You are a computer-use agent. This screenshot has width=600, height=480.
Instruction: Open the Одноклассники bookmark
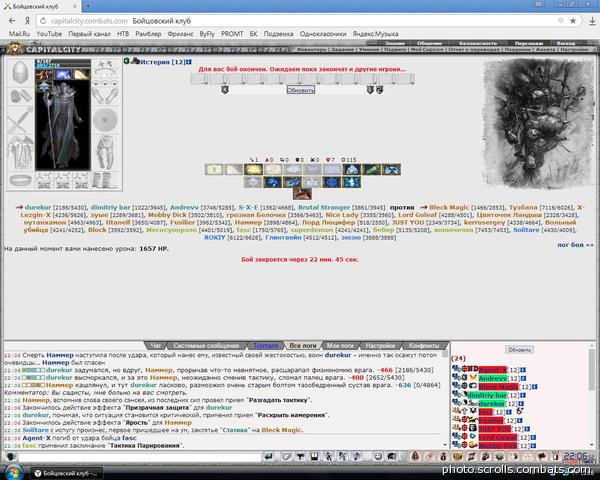(323, 34)
